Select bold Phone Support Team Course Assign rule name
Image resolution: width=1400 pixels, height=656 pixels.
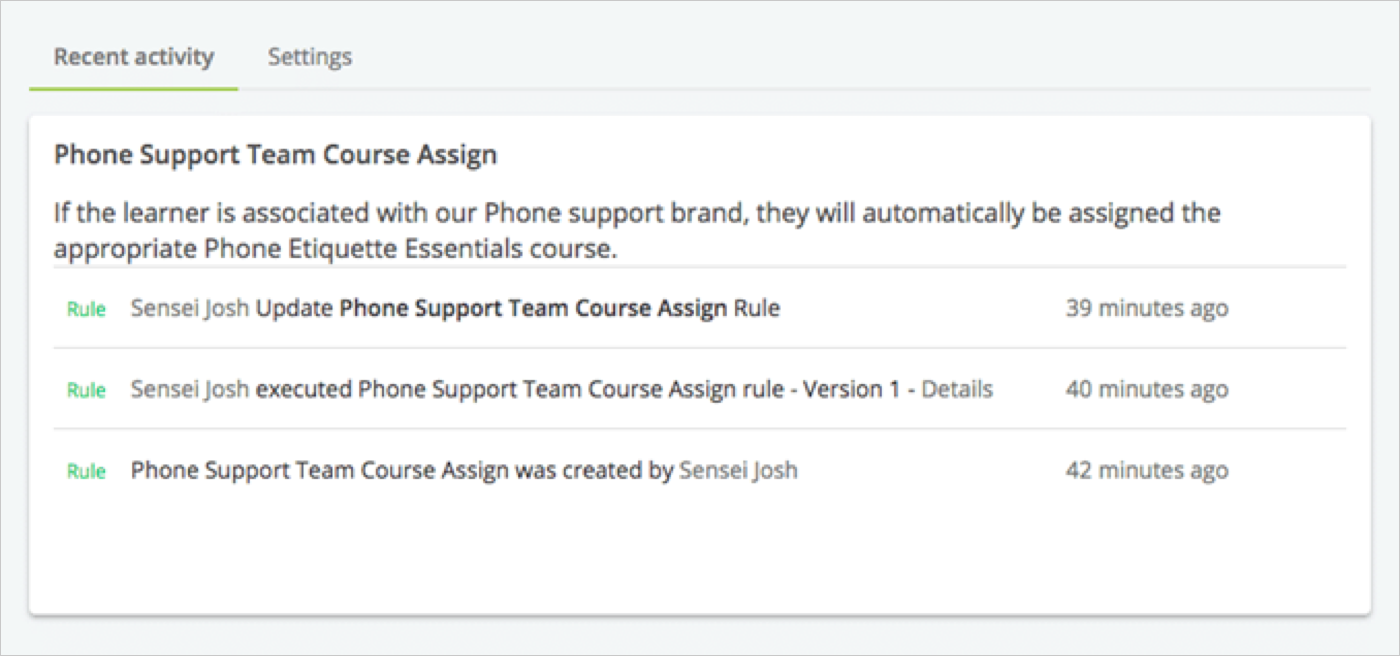(533, 308)
